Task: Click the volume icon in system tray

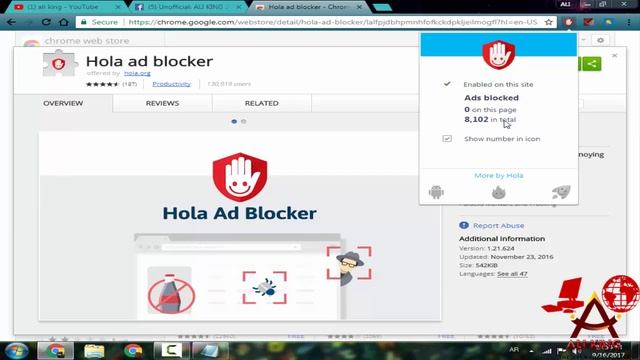Action: click(x=576, y=351)
